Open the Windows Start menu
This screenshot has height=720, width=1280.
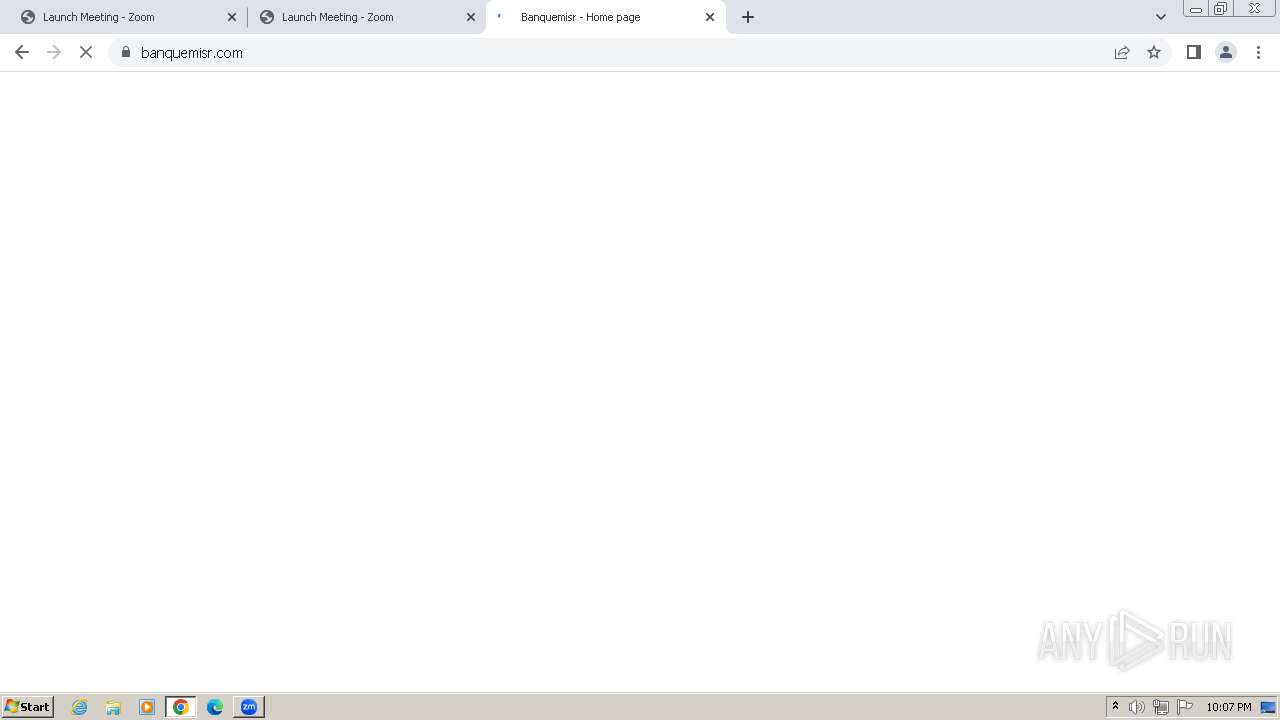pyautogui.click(x=28, y=707)
